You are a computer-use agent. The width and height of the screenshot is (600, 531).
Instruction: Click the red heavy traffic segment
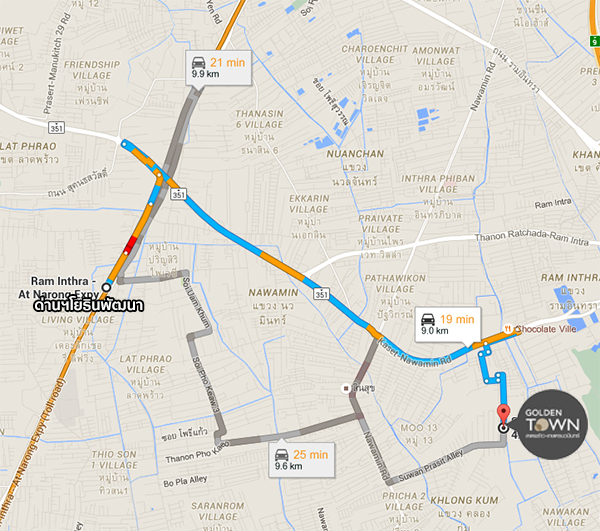click(x=131, y=244)
